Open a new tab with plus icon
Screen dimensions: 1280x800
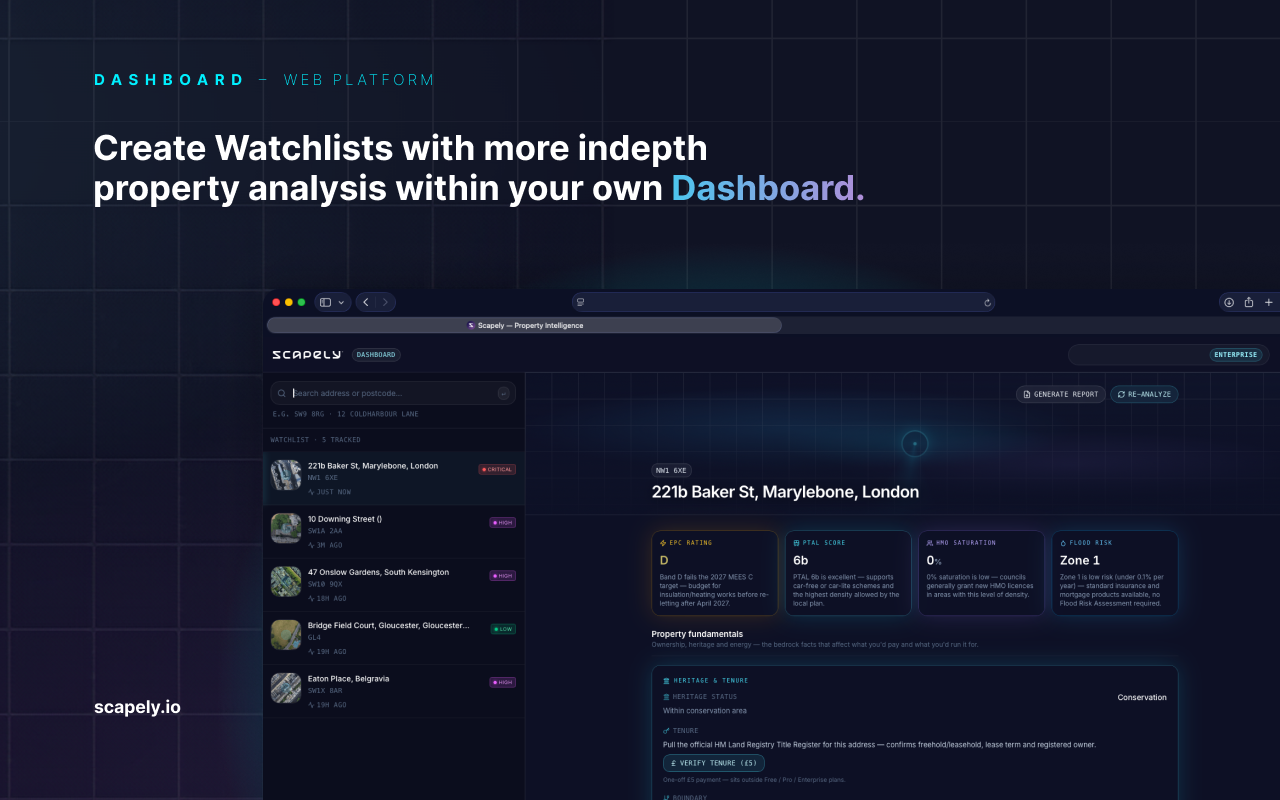1269,302
